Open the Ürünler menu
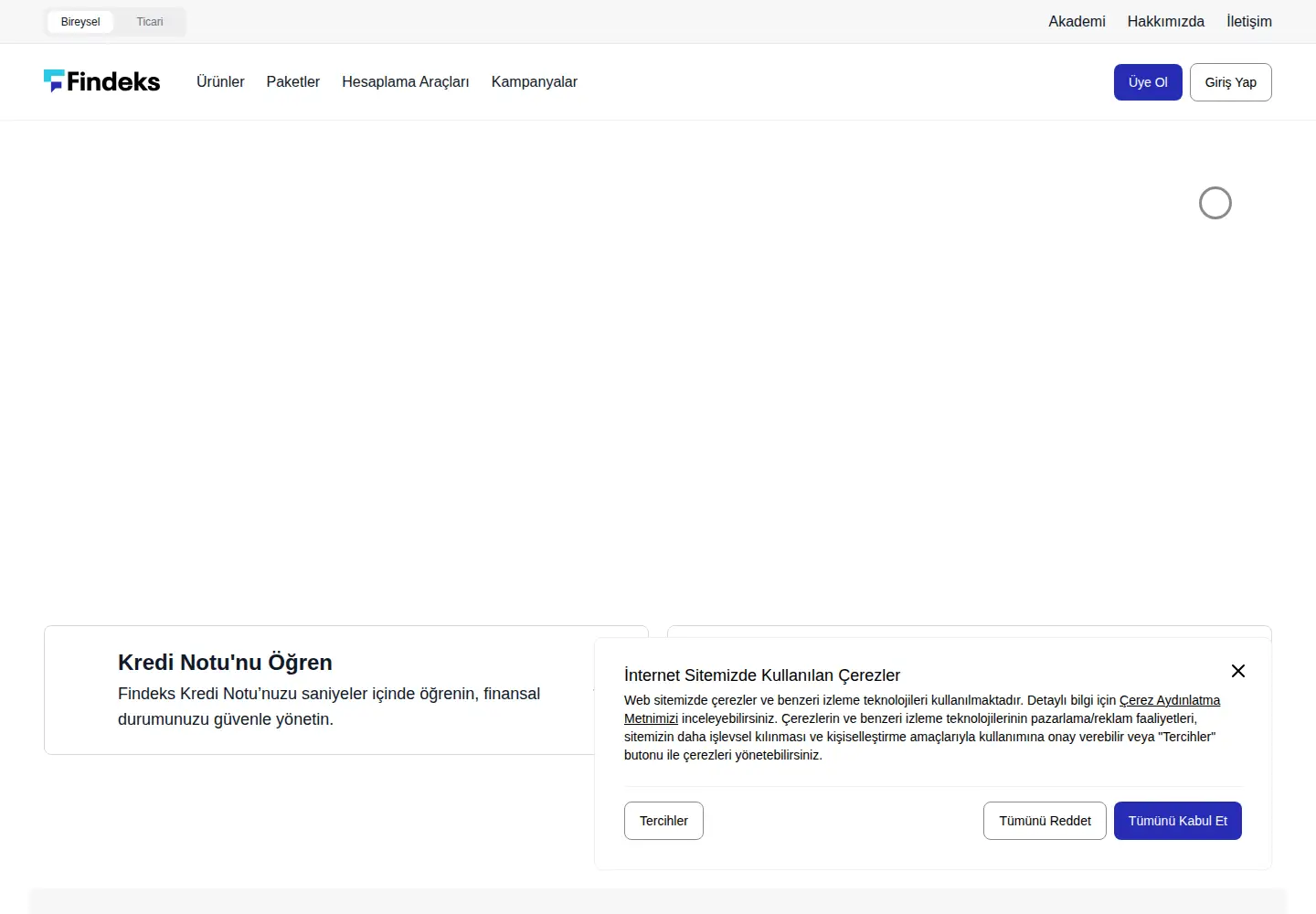This screenshot has height=914, width=1316. pos(220,82)
